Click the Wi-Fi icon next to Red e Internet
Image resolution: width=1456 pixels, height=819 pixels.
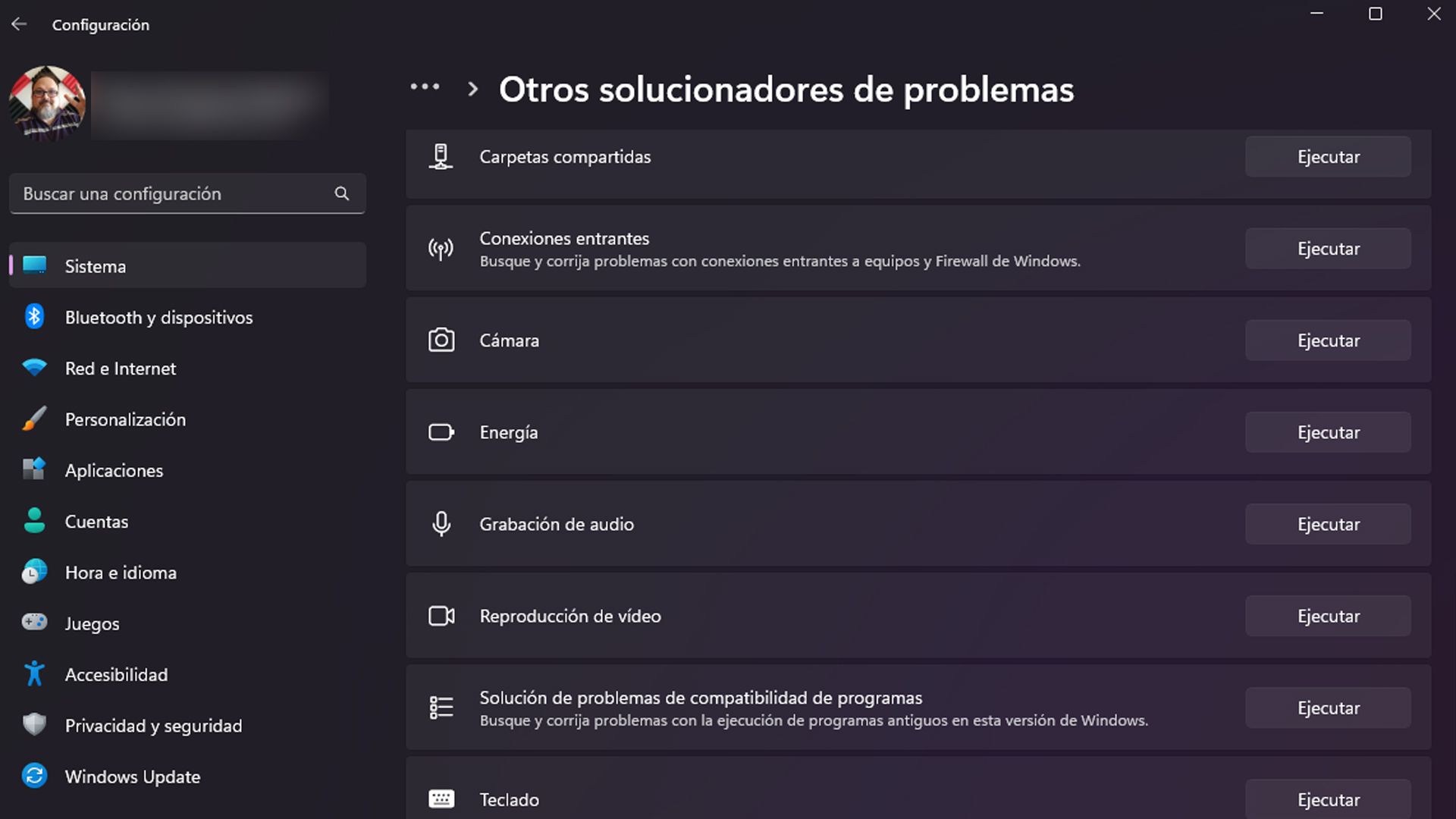pos(34,368)
